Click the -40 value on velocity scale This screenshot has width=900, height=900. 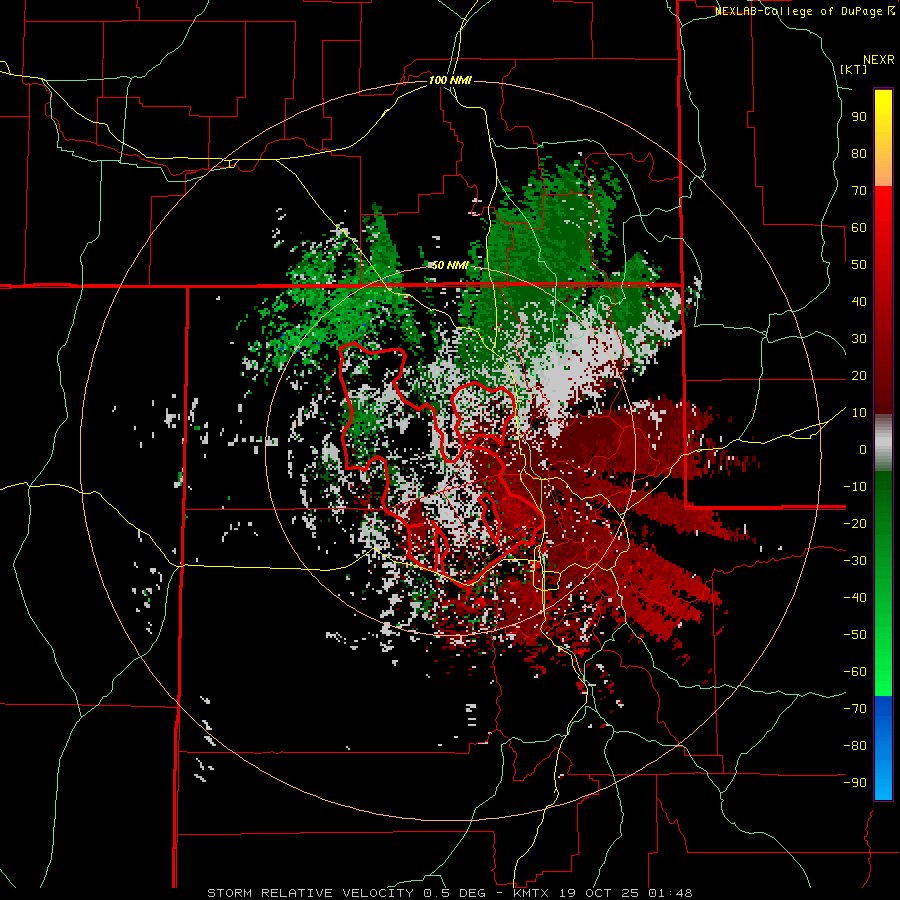click(855, 598)
